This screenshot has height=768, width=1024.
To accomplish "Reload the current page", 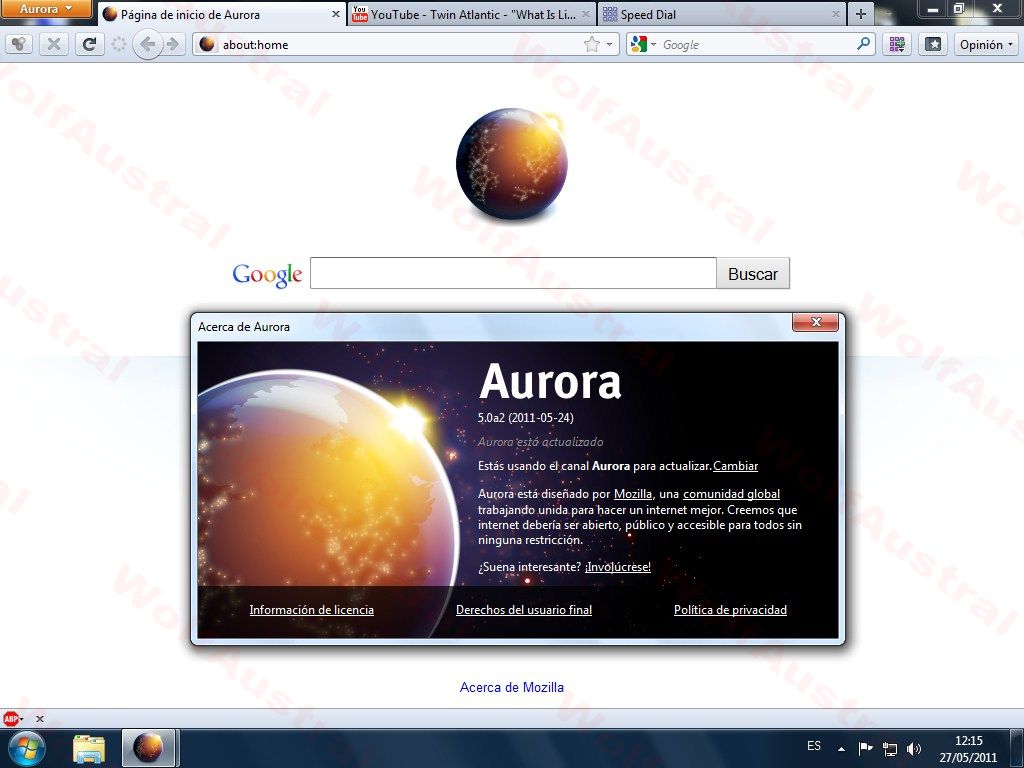I will pyautogui.click(x=89, y=44).
